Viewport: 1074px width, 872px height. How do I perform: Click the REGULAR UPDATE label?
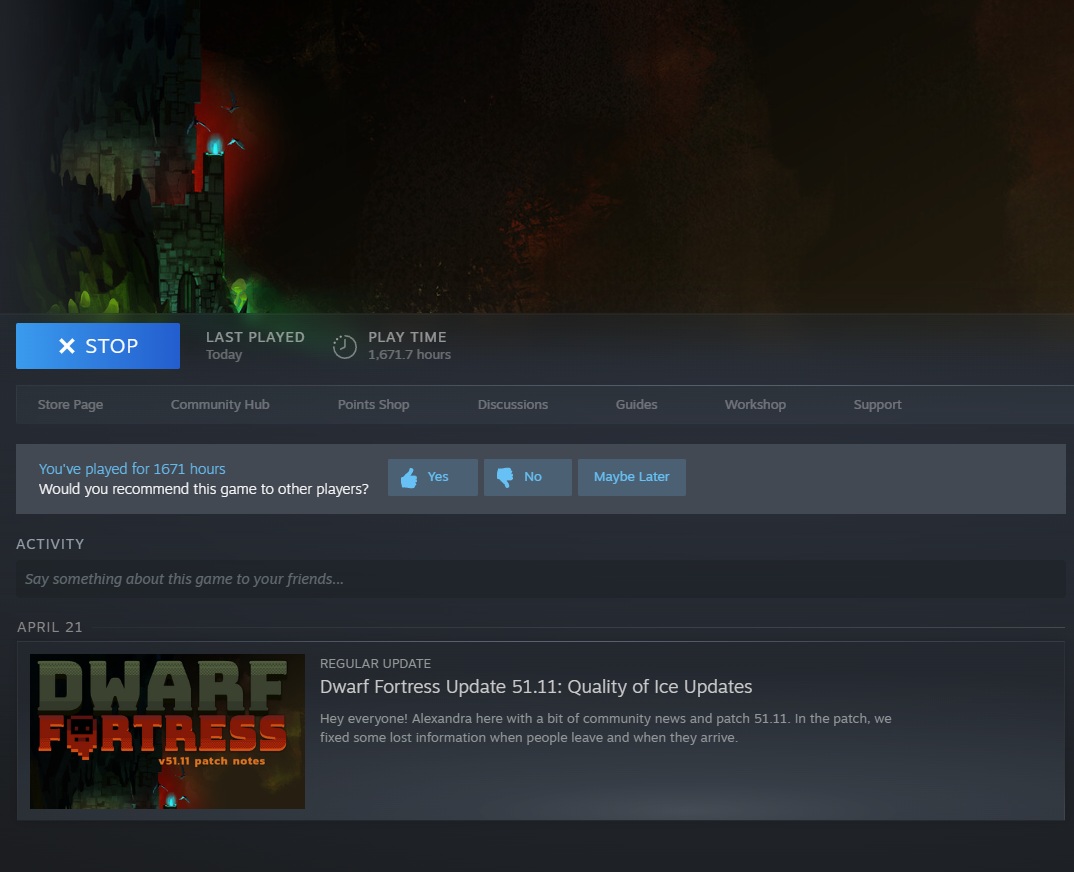click(375, 664)
